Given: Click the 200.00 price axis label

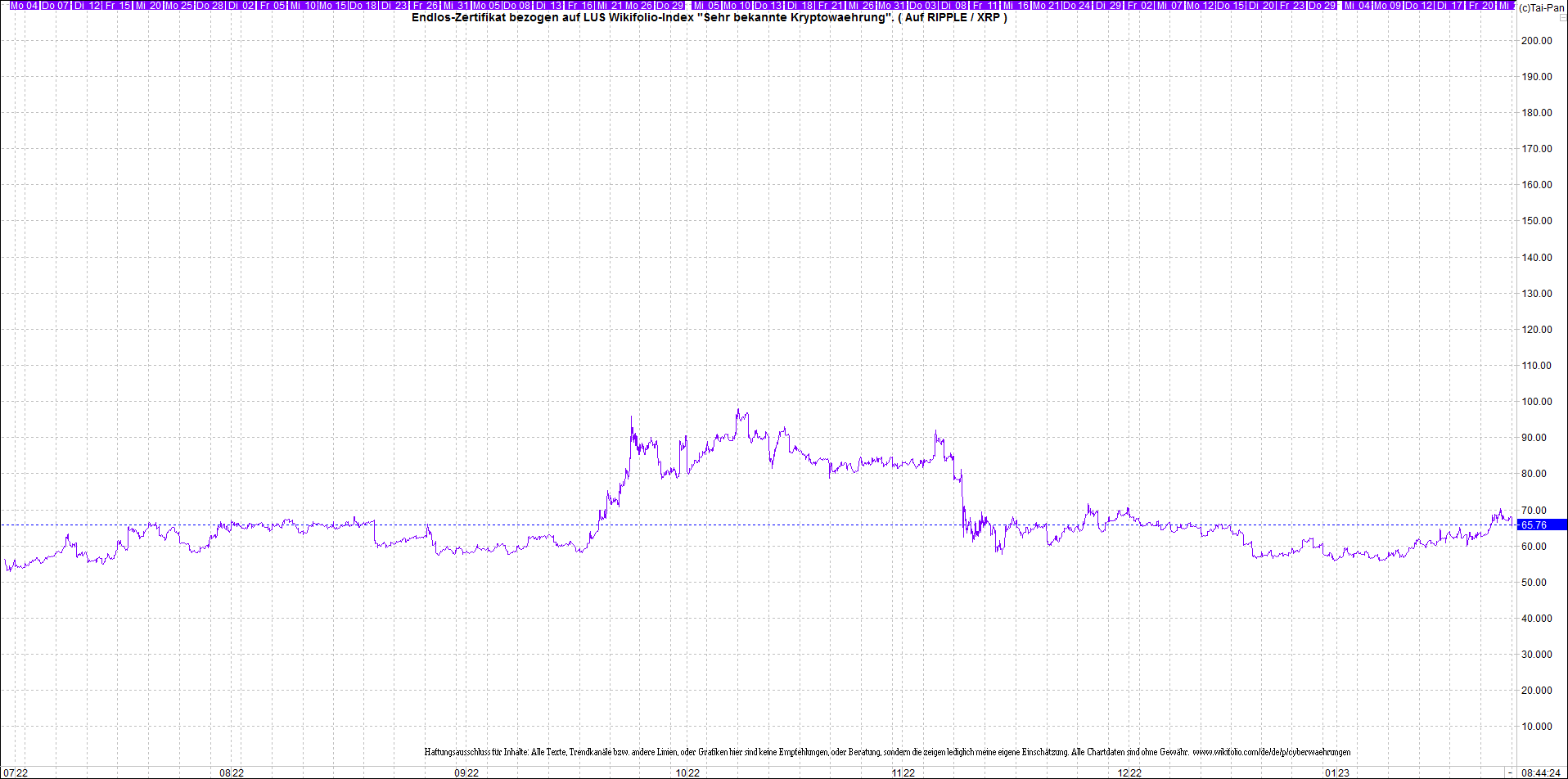Looking at the screenshot, I should coord(1536,40).
